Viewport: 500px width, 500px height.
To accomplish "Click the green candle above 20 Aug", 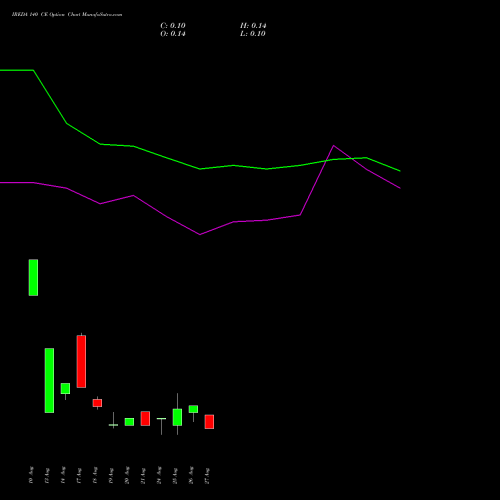I will (x=129, y=422).
